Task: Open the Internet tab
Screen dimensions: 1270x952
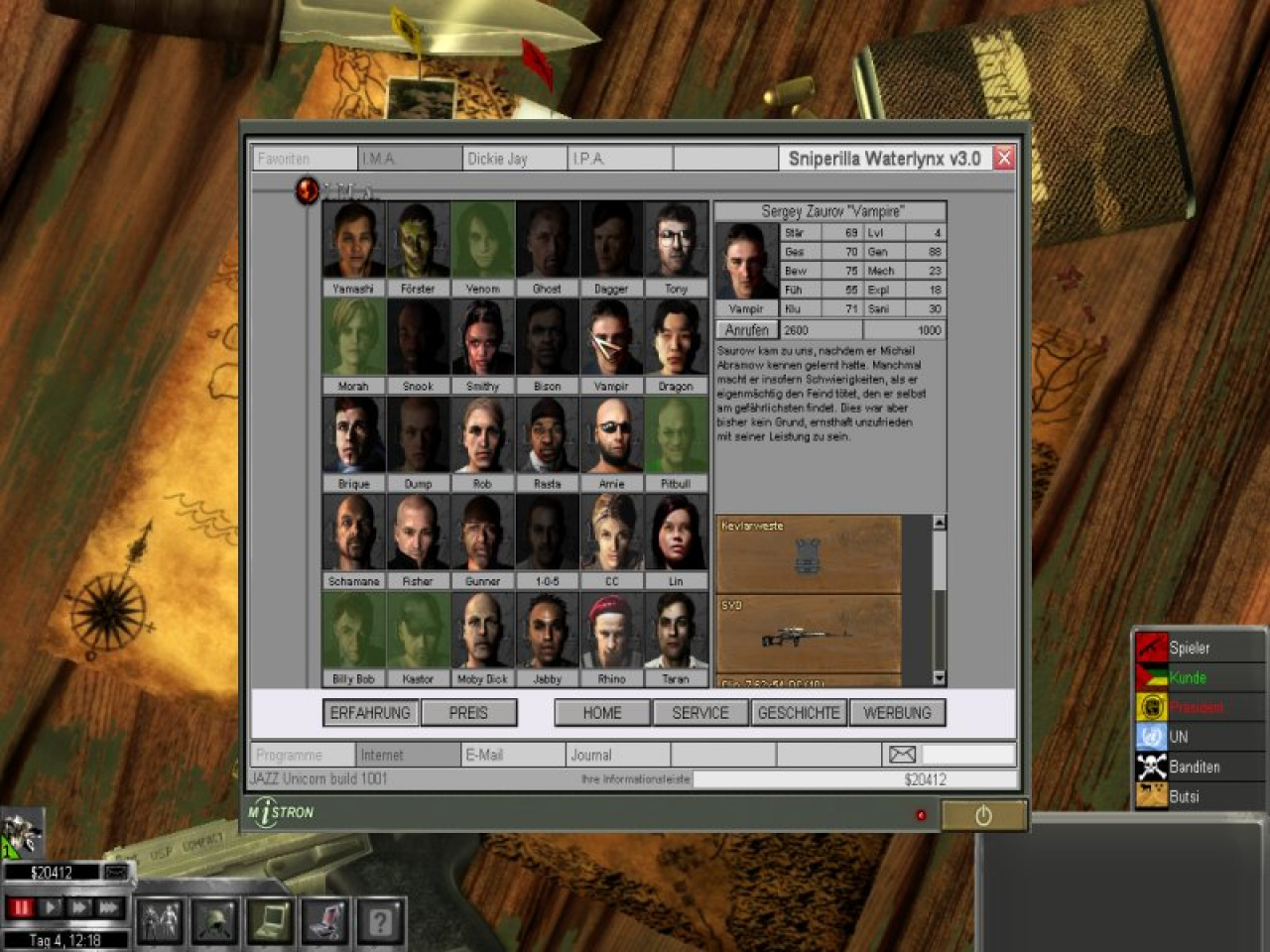Action: click(x=408, y=755)
